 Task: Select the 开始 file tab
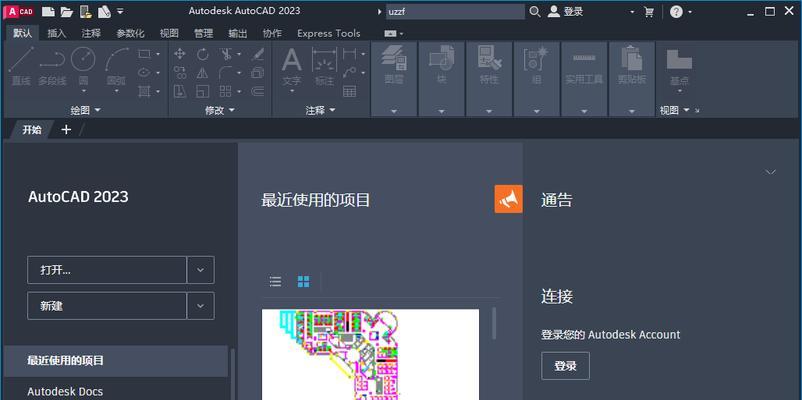(32, 129)
